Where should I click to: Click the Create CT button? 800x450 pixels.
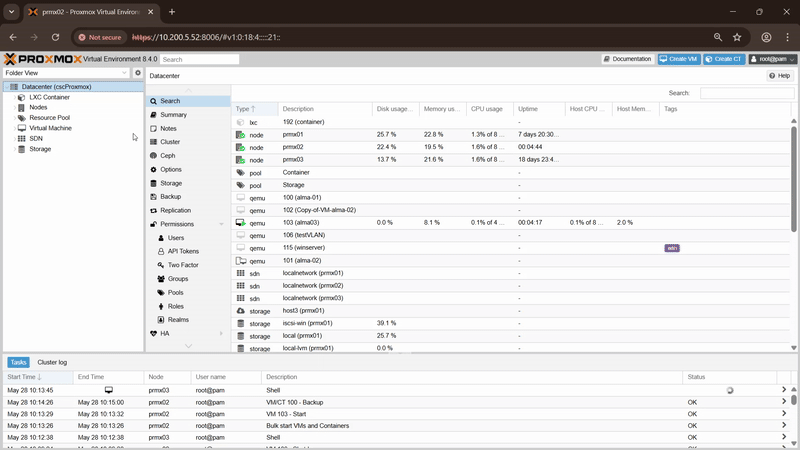(x=723, y=59)
